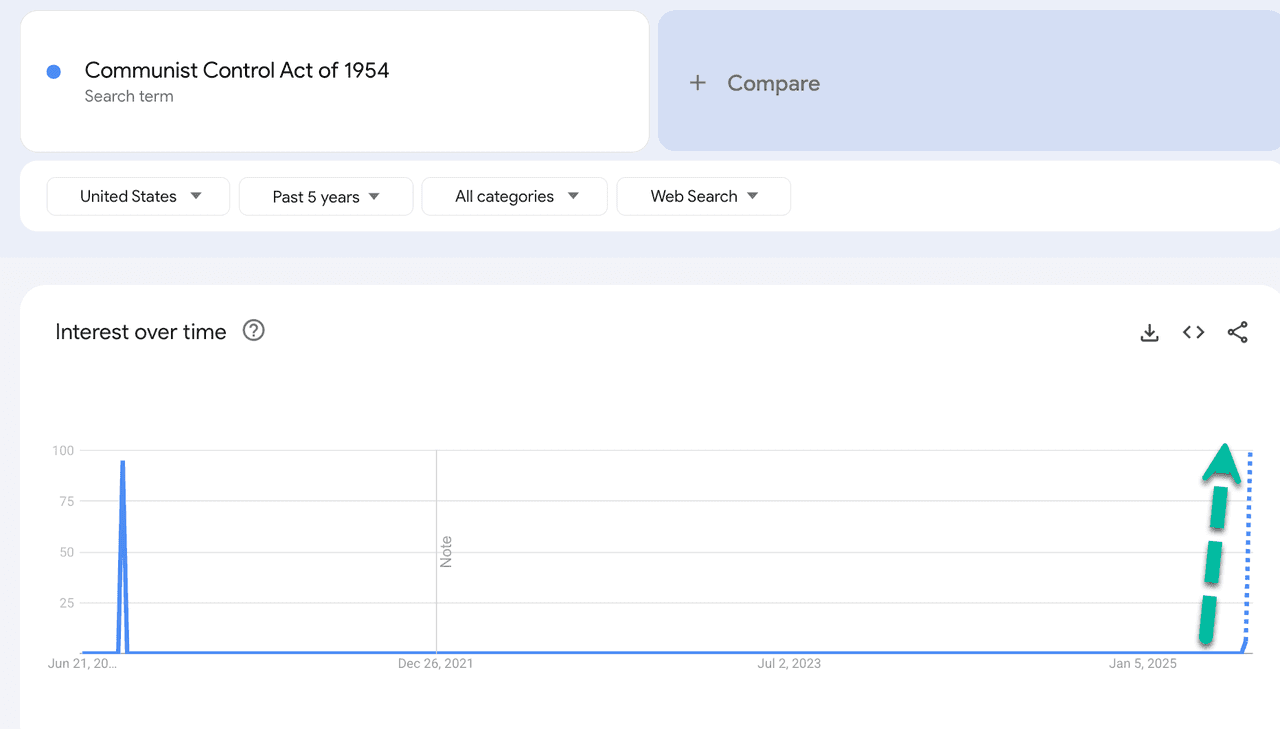This screenshot has height=729, width=1280.
Task: Select the Jul 2, 2023 axis label
Action: click(x=790, y=663)
